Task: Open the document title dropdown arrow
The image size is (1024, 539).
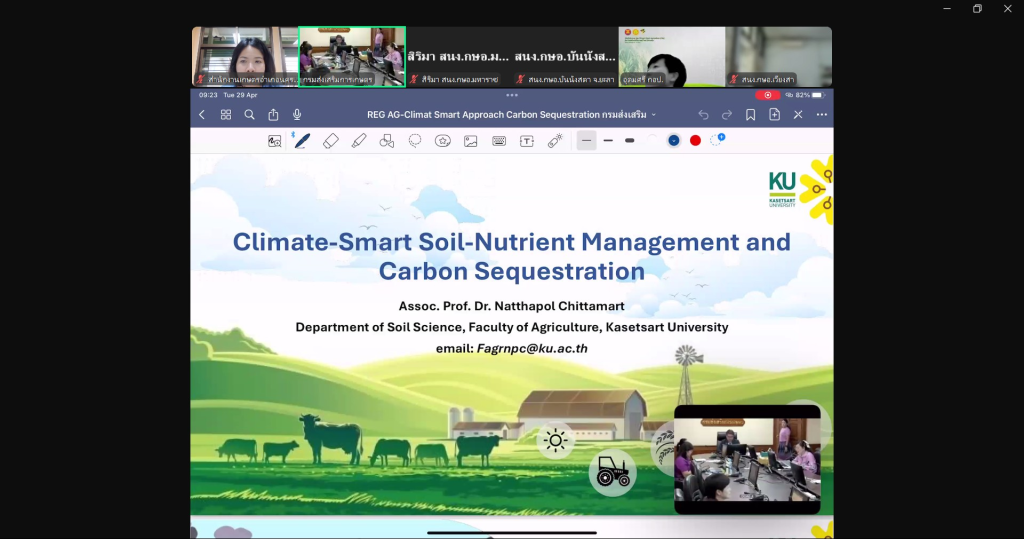Action: (x=654, y=115)
